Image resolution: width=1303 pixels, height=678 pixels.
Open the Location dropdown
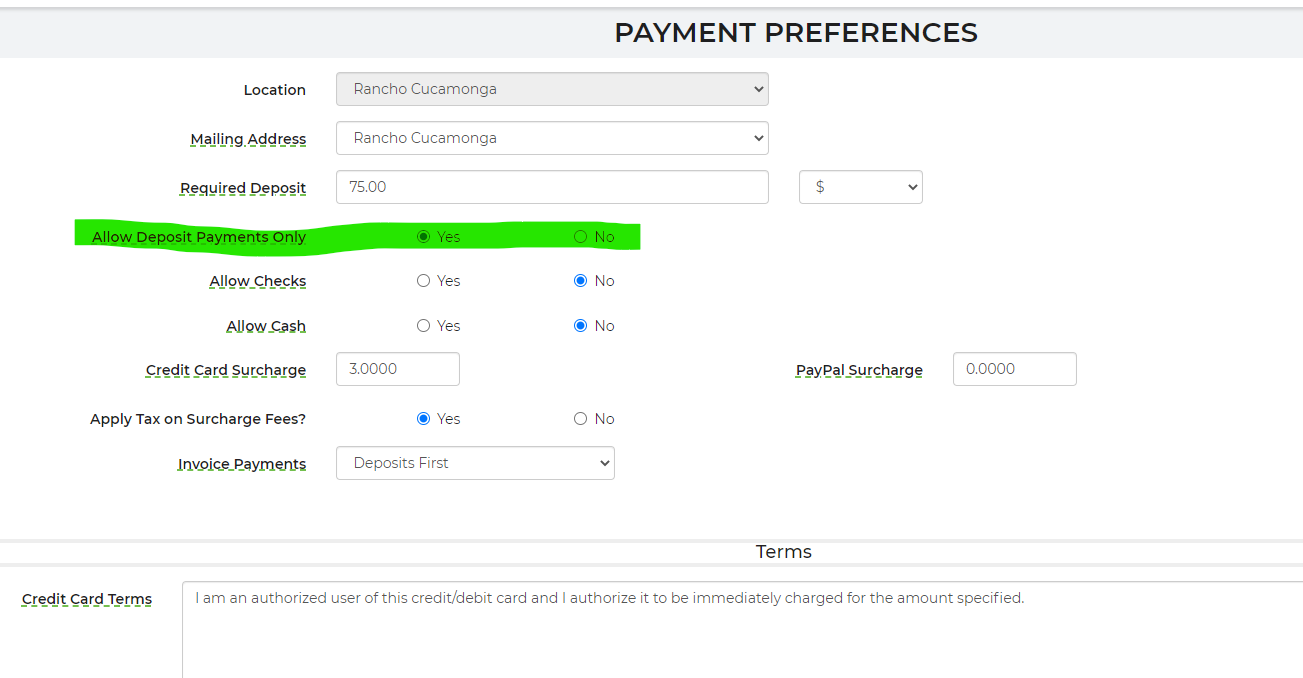coord(551,89)
